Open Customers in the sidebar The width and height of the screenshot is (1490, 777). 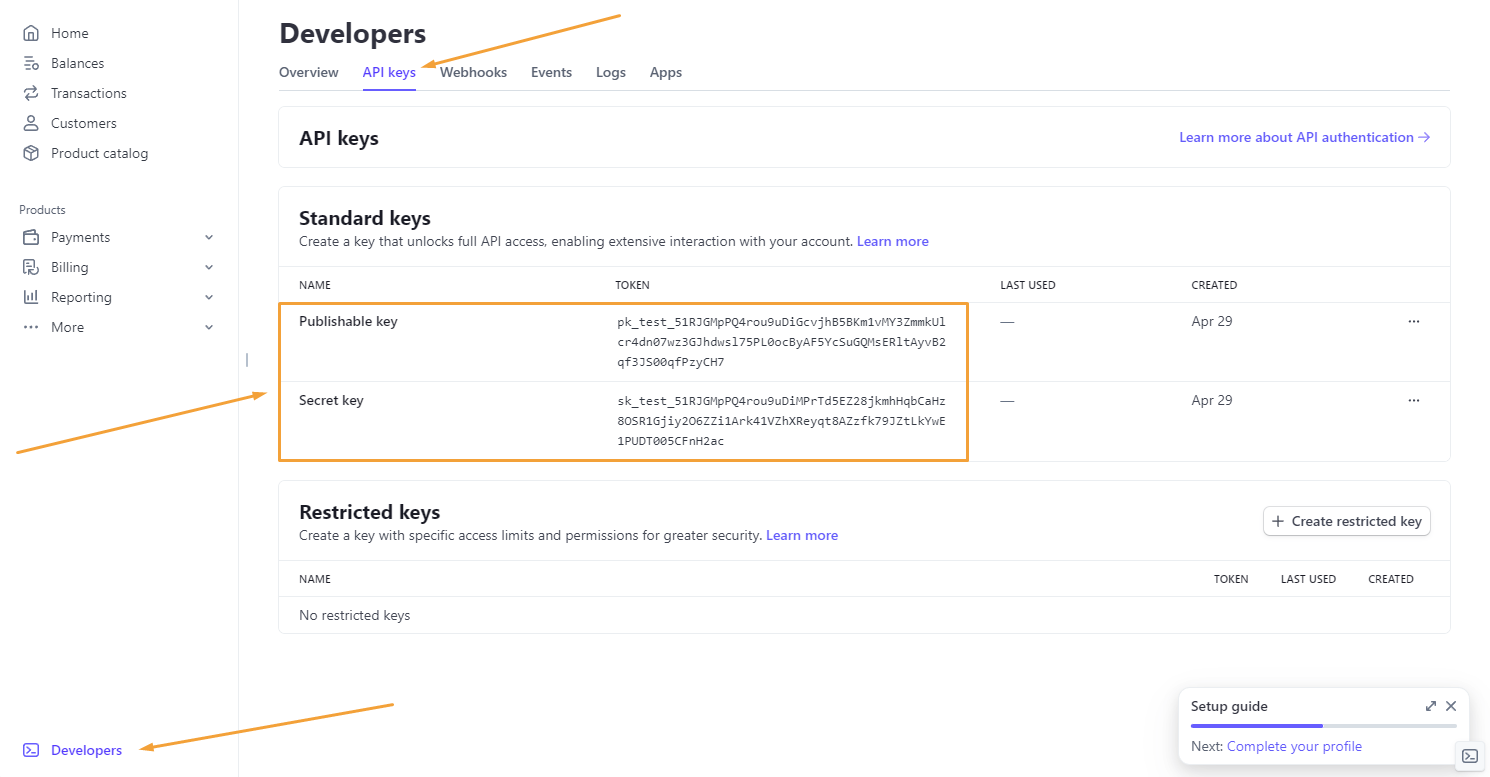84,123
